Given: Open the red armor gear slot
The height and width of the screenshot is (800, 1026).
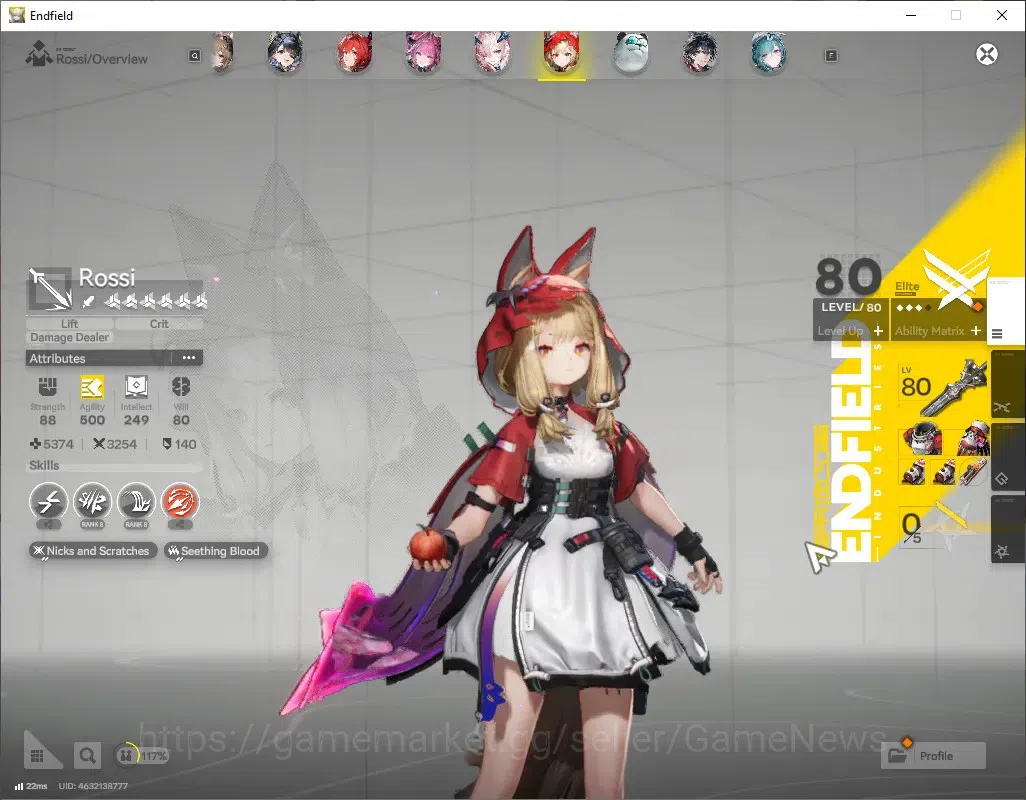Looking at the screenshot, I should 921,438.
